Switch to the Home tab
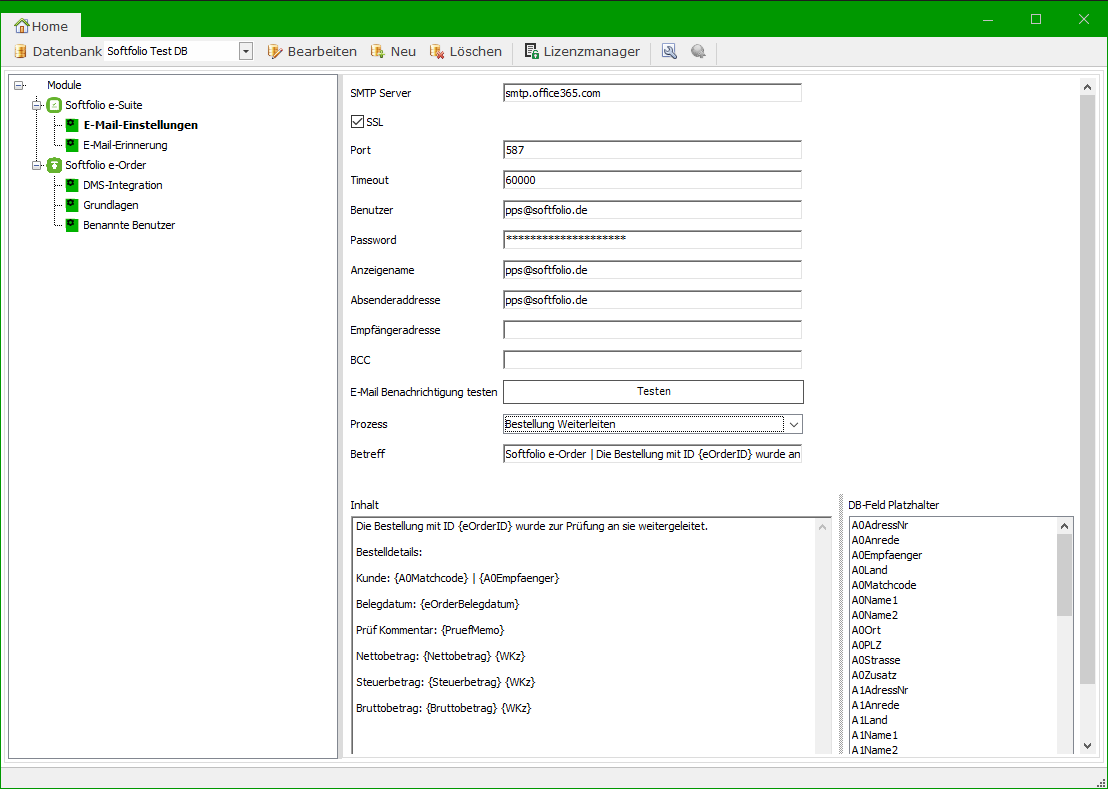This screenshot has height=789, width=1108. point(41,27)
